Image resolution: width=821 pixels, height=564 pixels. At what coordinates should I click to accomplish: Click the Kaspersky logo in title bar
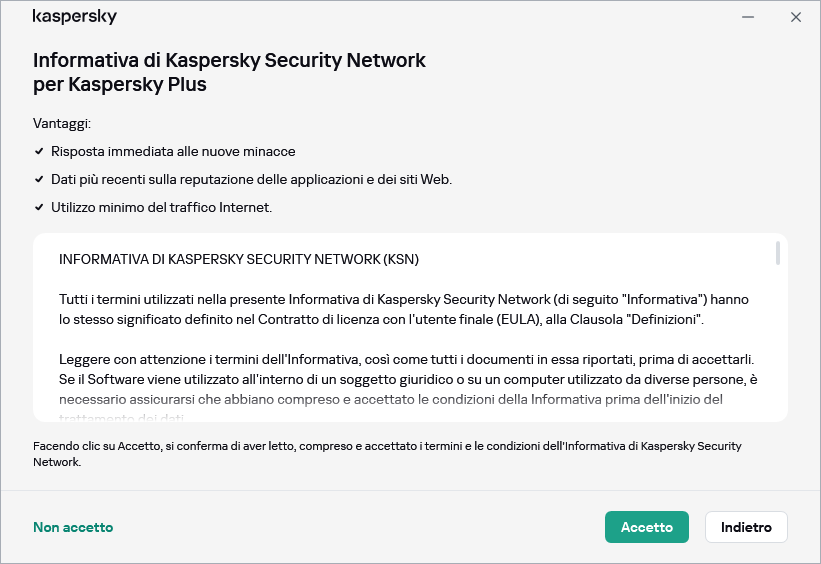(x=75, y=17)
